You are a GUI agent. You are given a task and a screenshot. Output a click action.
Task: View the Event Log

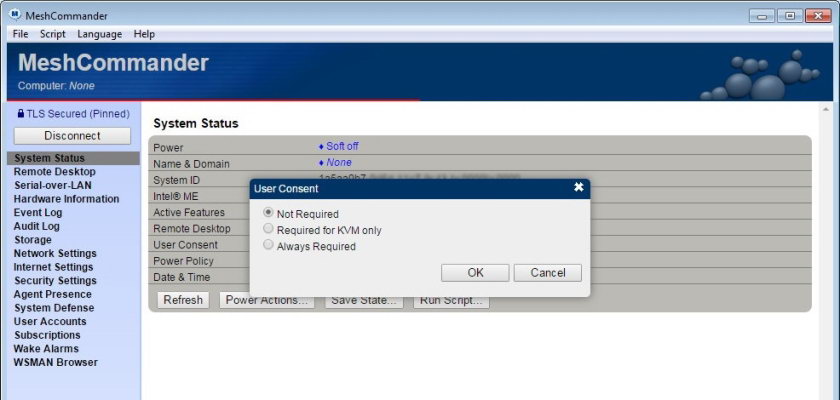38,212
